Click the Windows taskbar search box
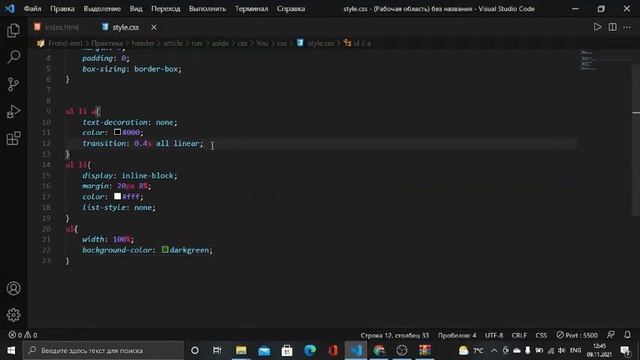The image size is (640, 360). click(103, 350)
